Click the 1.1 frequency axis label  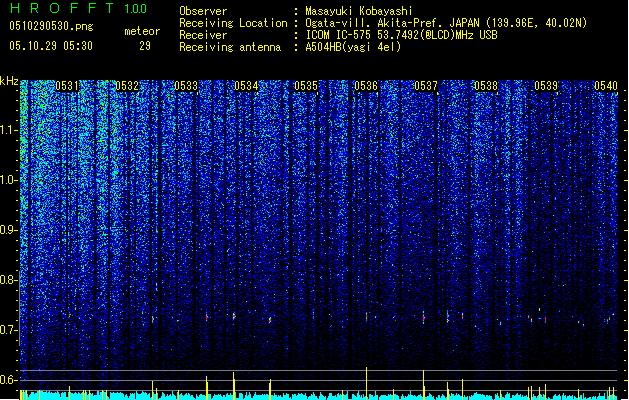point(8,130)
